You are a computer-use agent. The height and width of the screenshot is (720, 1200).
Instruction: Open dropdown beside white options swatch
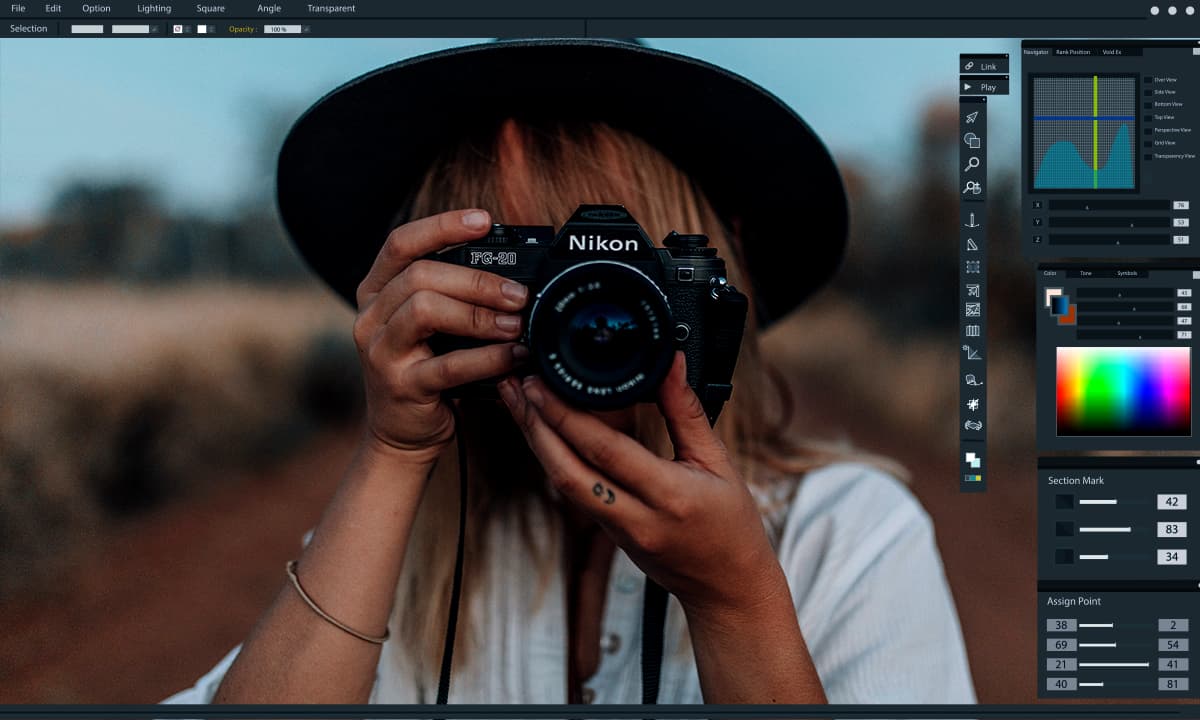pos(211,29)
